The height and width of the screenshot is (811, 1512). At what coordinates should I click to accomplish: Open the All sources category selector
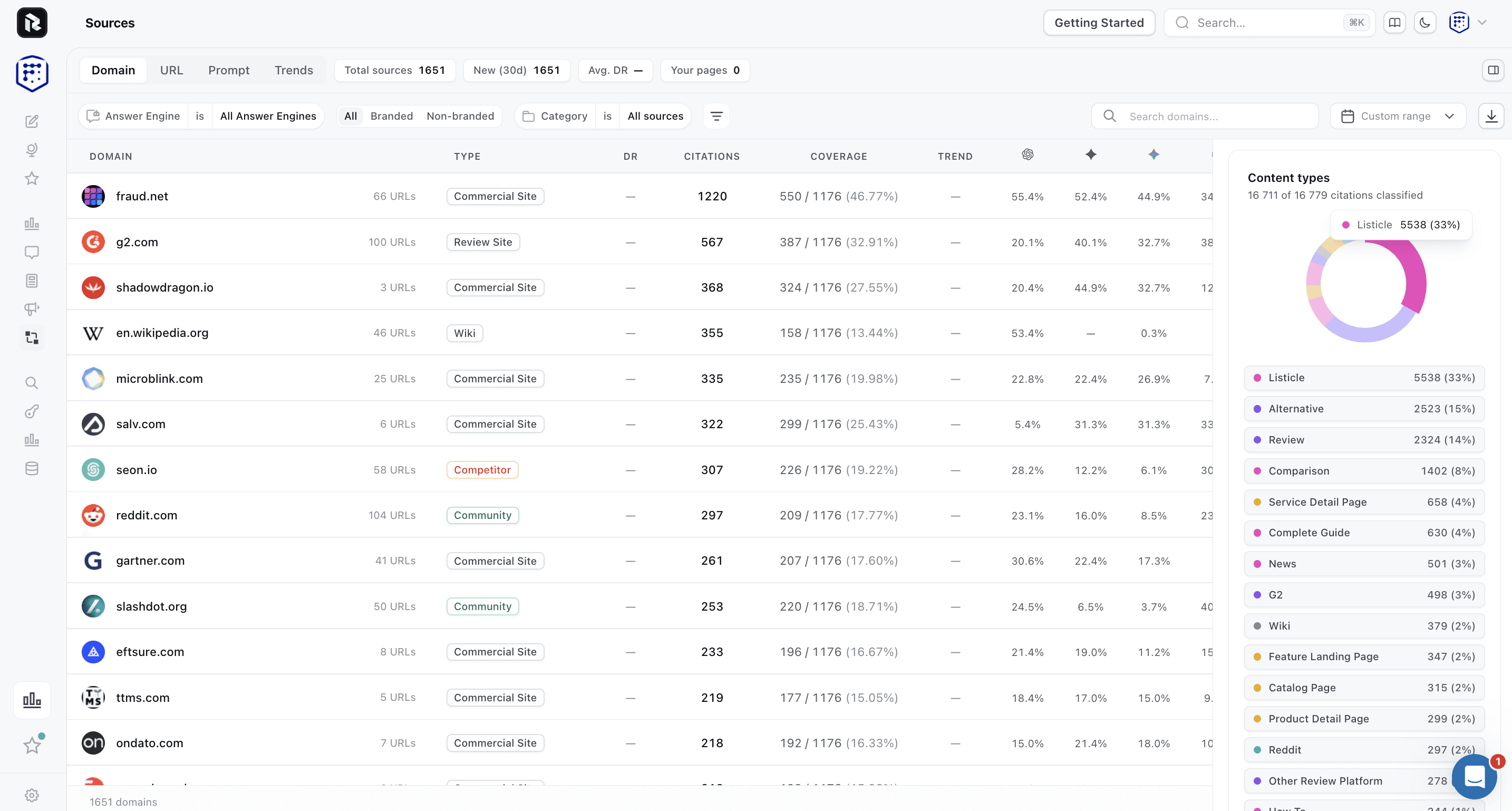[655, 117]
